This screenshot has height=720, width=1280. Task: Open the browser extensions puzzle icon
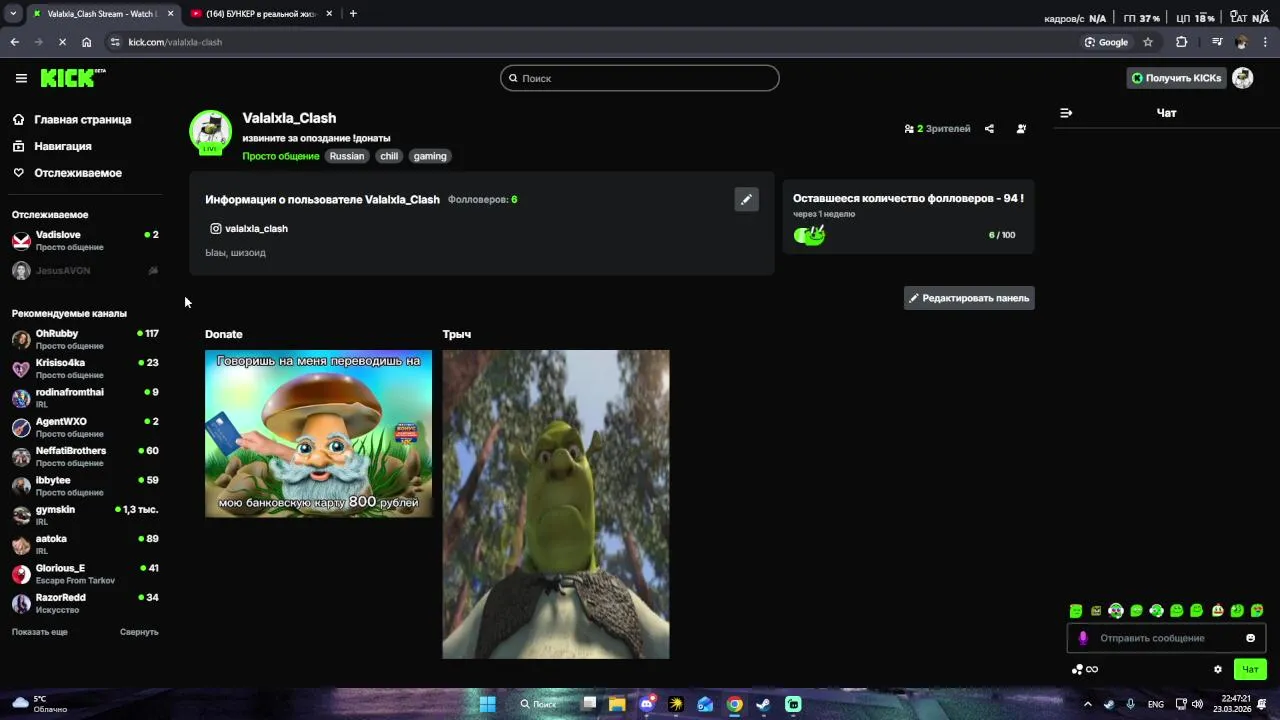1182,42
